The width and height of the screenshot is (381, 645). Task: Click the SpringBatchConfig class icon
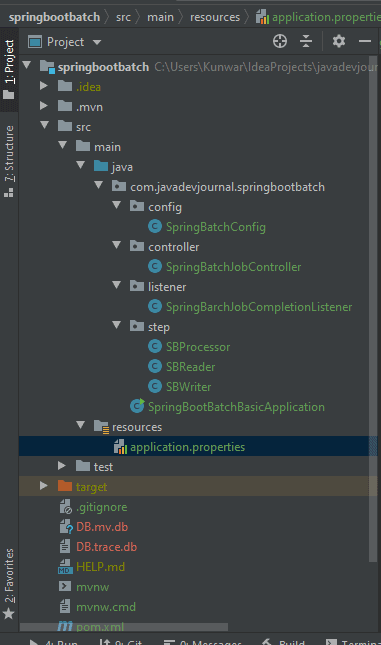155,226
